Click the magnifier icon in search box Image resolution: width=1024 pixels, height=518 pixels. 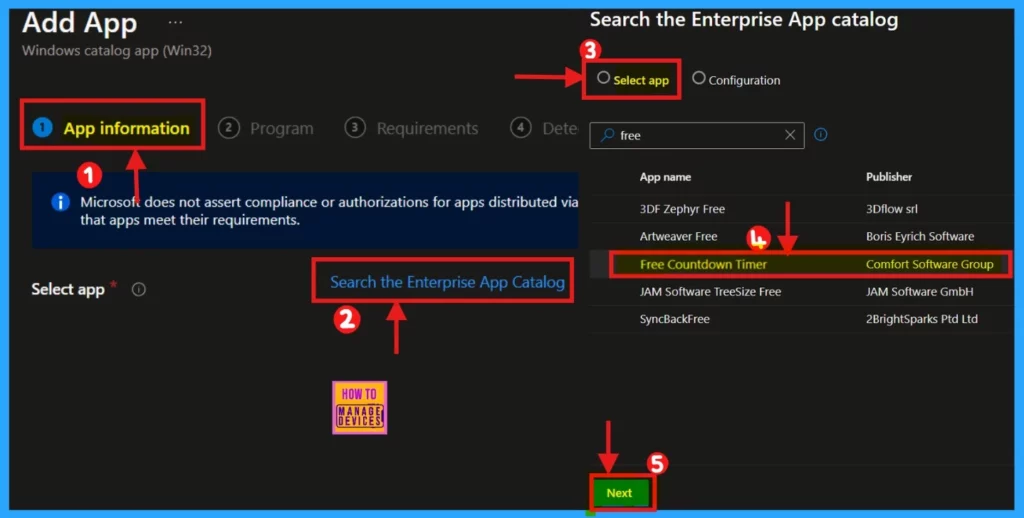click(607, 135)
